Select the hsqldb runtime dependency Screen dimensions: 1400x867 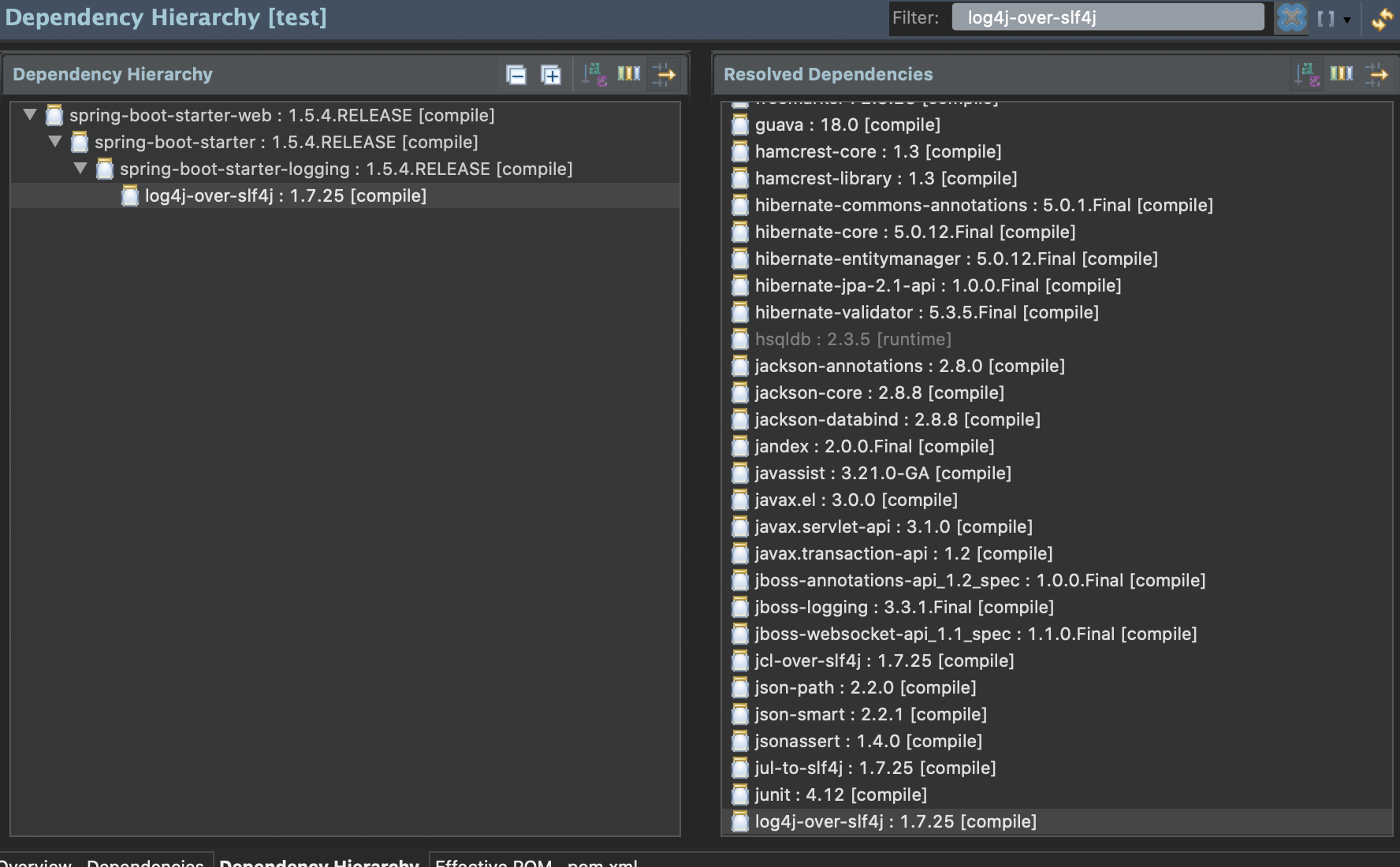[x=851, y=339]
